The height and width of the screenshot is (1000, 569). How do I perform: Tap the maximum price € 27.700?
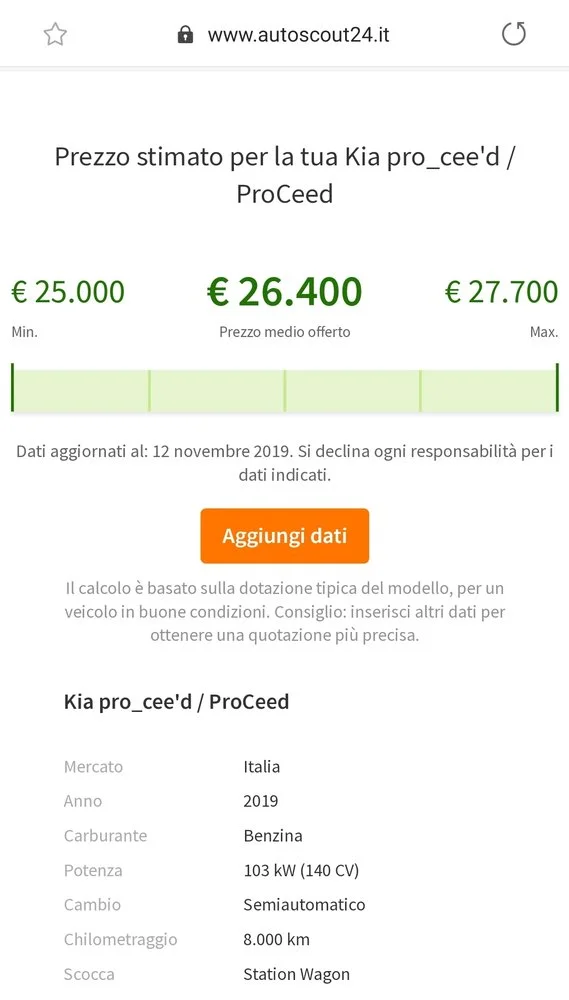point(501,292)
